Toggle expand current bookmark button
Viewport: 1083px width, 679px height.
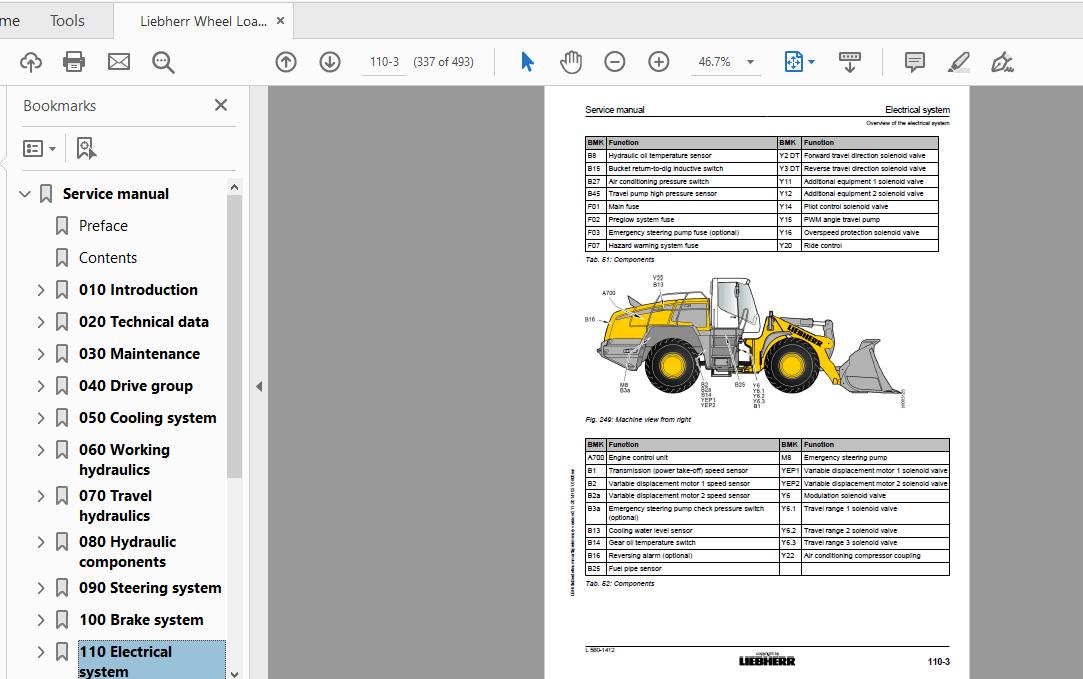(86, 147)
